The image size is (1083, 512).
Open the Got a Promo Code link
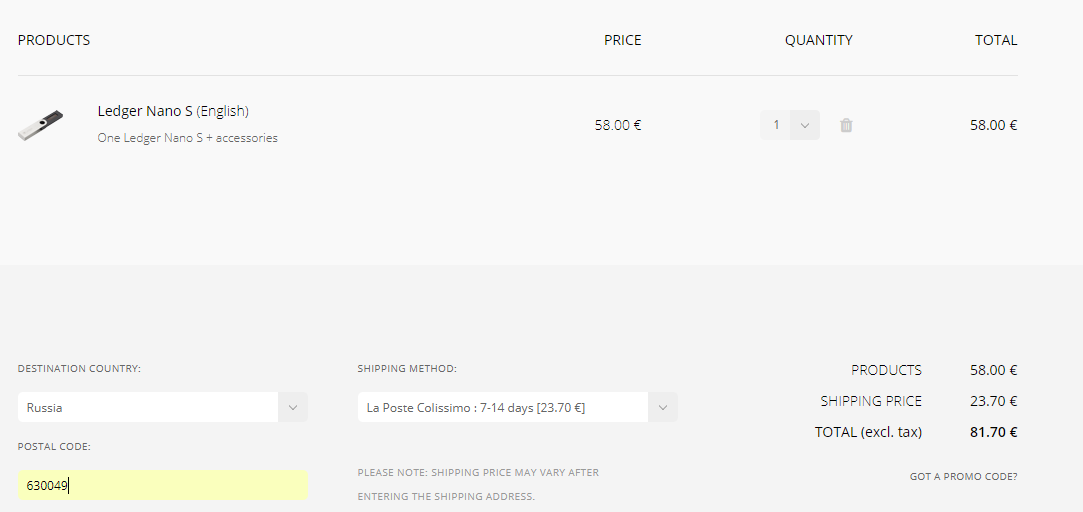click(x=964, y=477)
